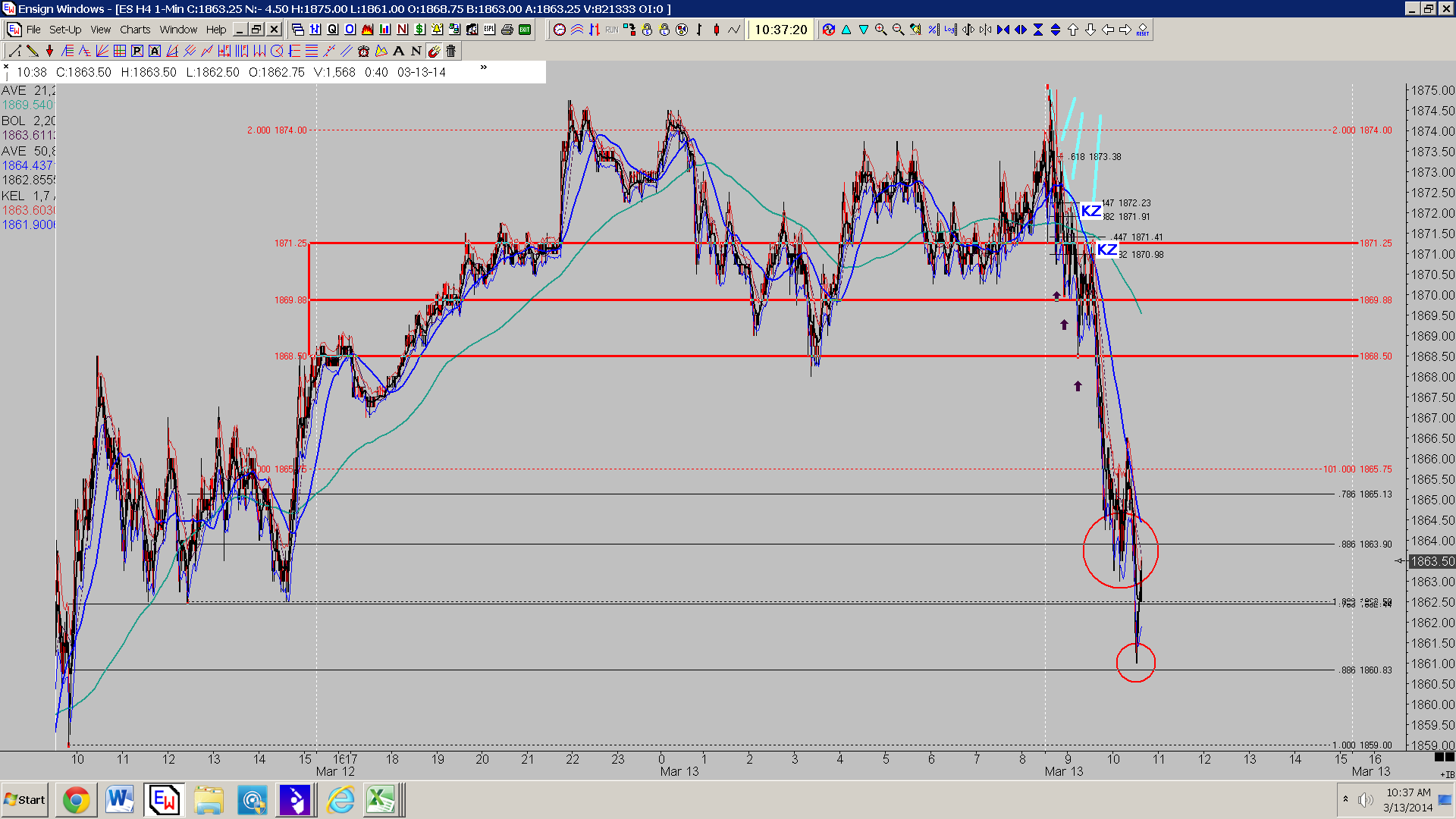This screenshot has height=819, width=1456.
Task: Print chart with printer icon
Action: [x=507, y=30]
